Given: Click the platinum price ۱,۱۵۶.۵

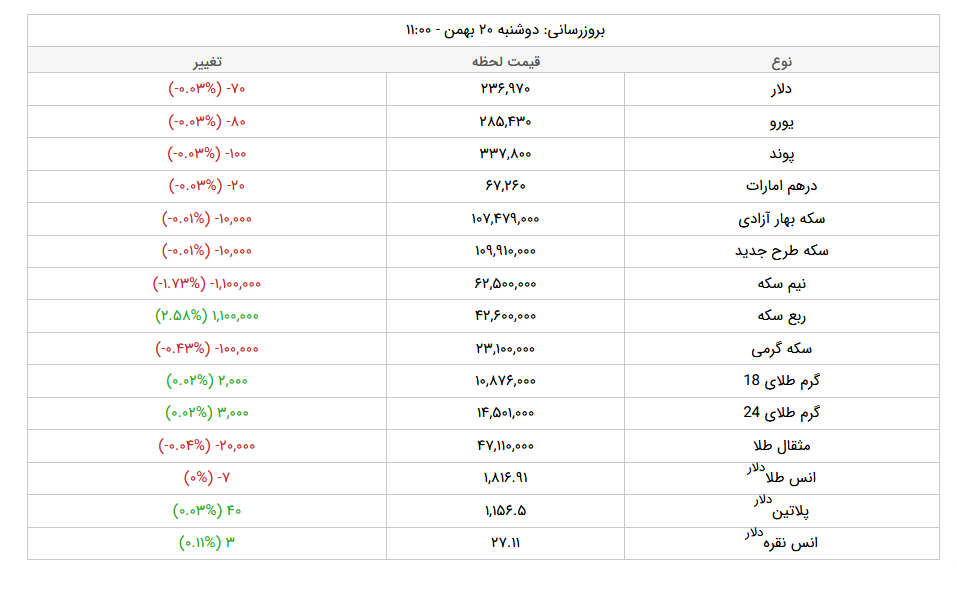Looking at the screenshot, I should [505, 510].
